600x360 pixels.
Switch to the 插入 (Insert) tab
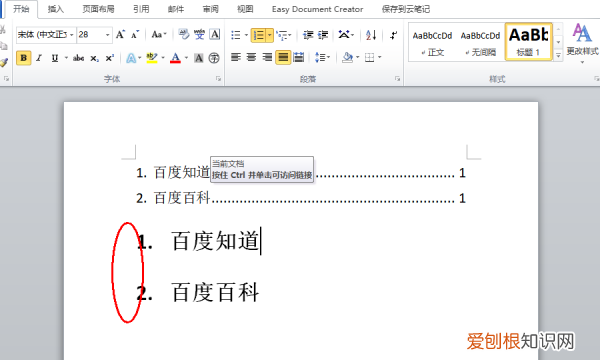[x=56, y=9]
